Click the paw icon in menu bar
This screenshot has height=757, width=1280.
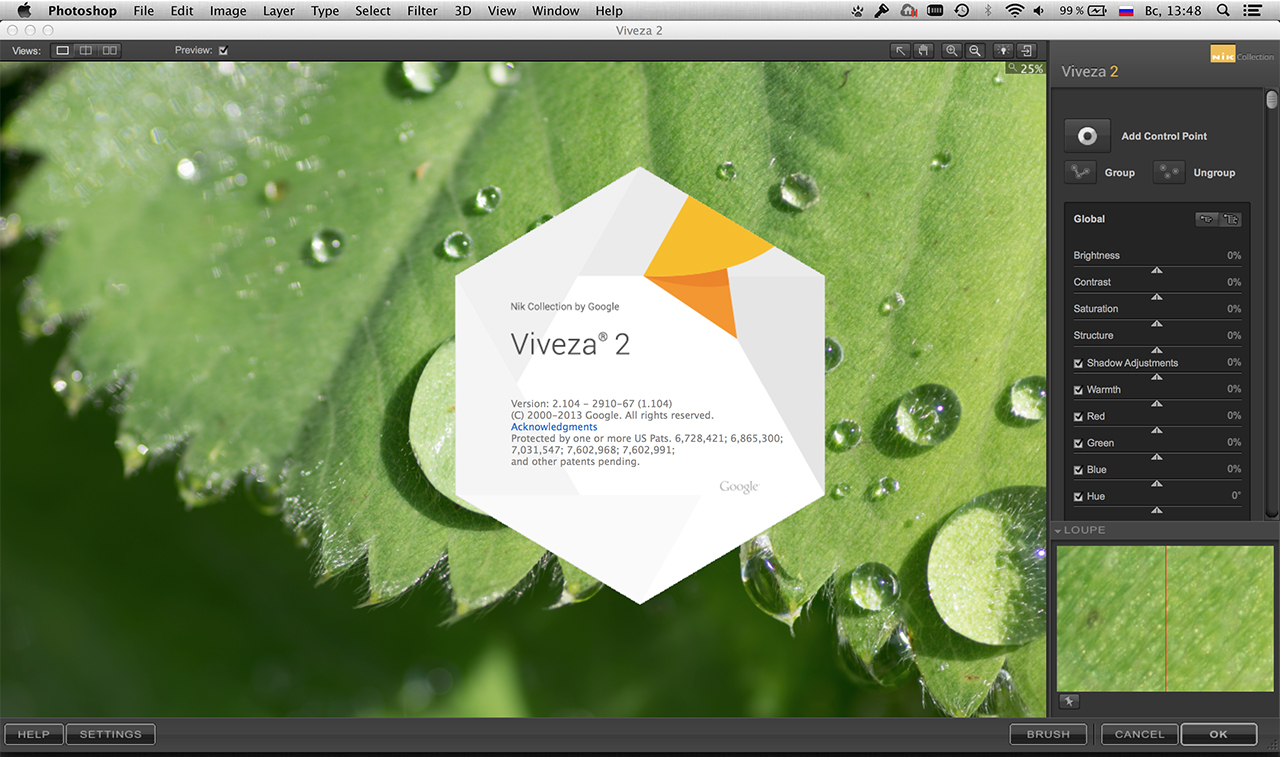pyautogui.click(x=858, y=11)
